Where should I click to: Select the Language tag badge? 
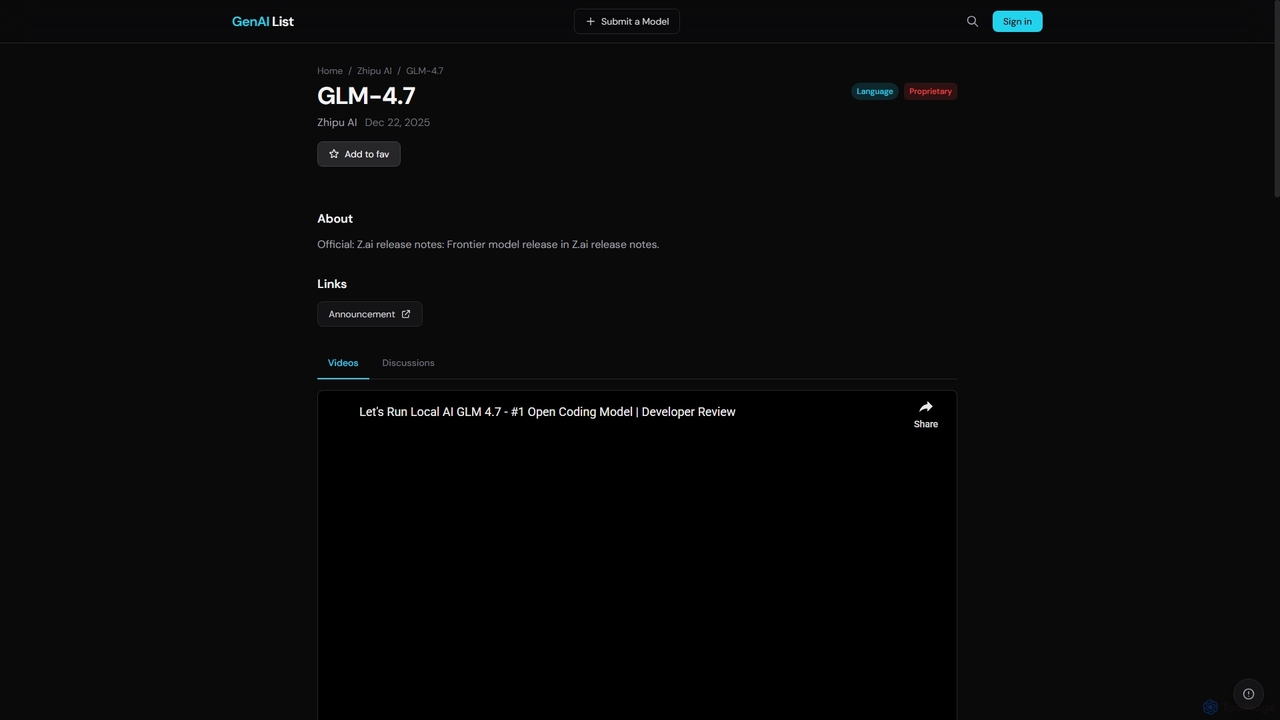pyautogui.click(x=875, y=91)
